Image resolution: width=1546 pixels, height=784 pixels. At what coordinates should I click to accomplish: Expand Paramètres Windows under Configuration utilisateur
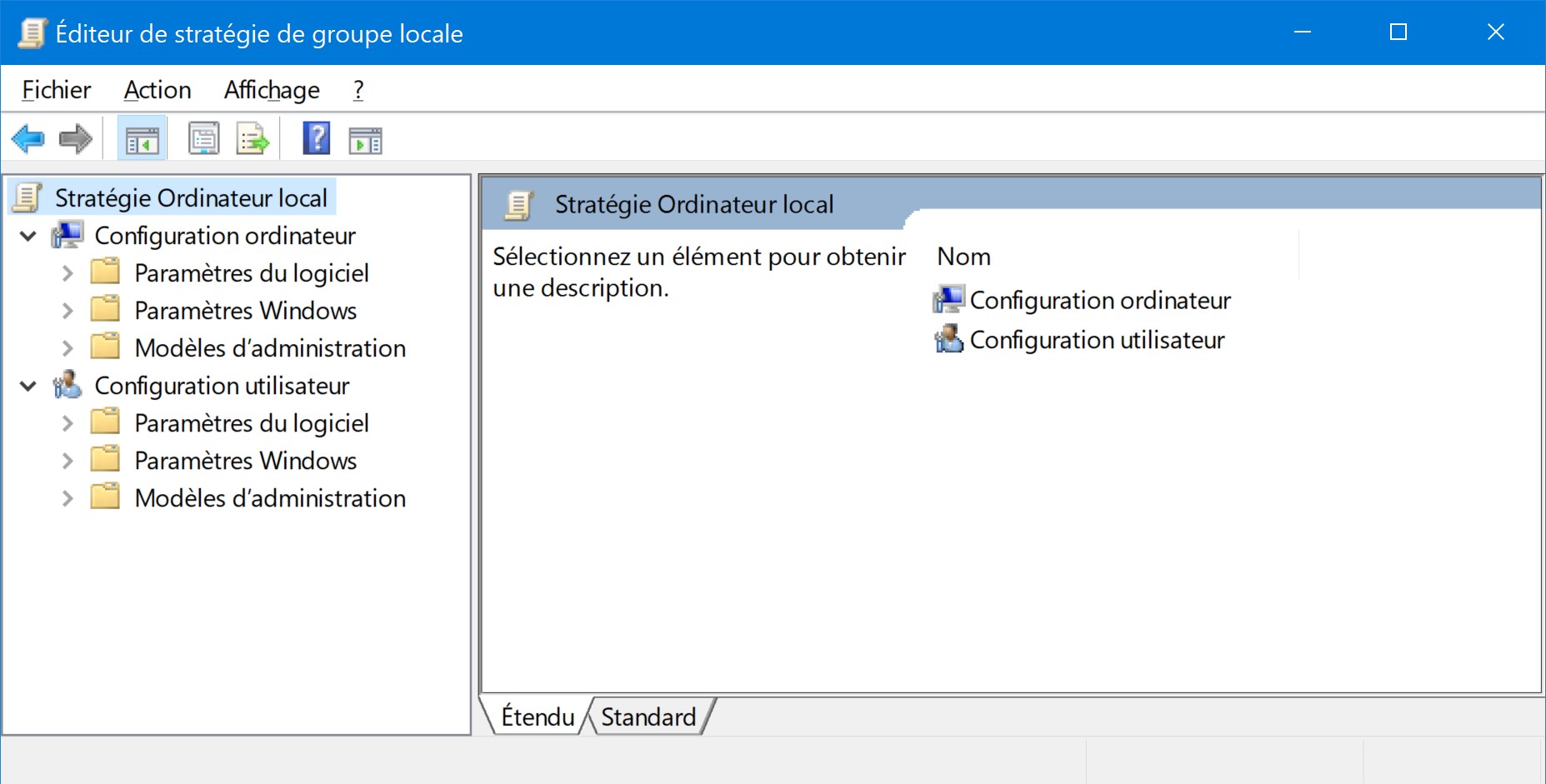(x=68, y=461)
